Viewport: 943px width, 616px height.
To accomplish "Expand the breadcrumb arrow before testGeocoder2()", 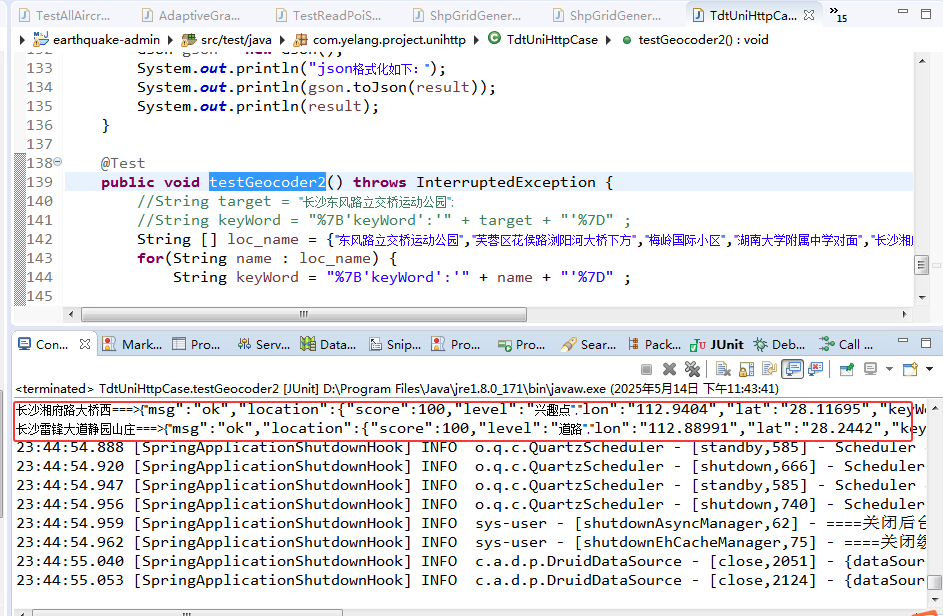I will pos(608,40).
